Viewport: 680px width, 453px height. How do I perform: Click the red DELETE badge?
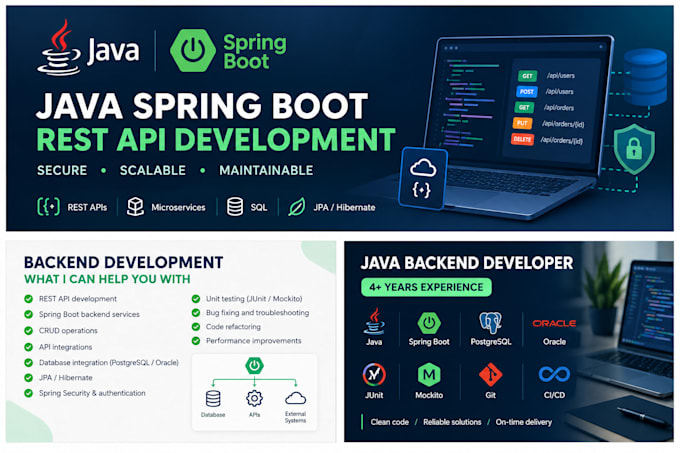pos(522,139)
